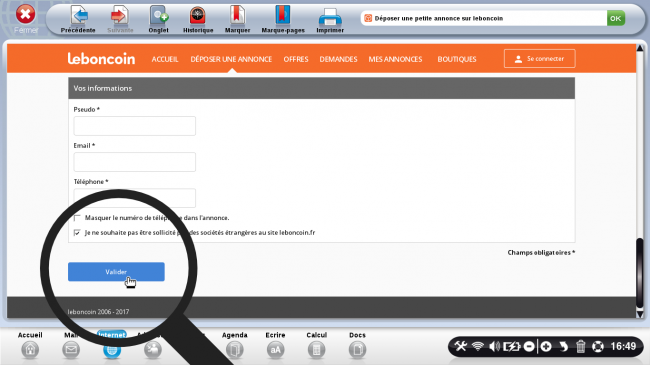Image resolution: width=650 pixels, height=365 pixels.
Task: Click the Champs obligatoires text
Action: [541, 252]
